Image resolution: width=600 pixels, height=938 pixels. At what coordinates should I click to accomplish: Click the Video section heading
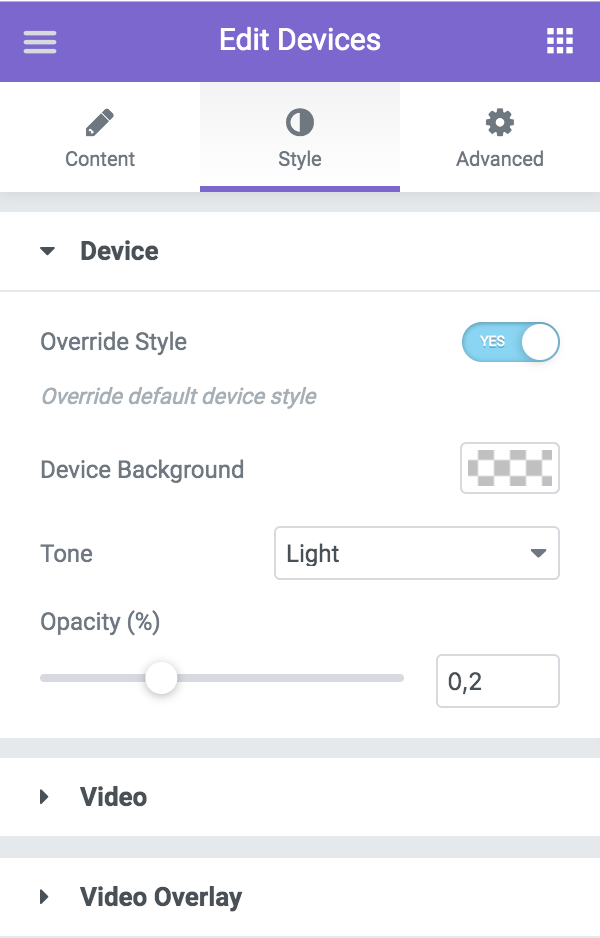click(x=113, y=797)
